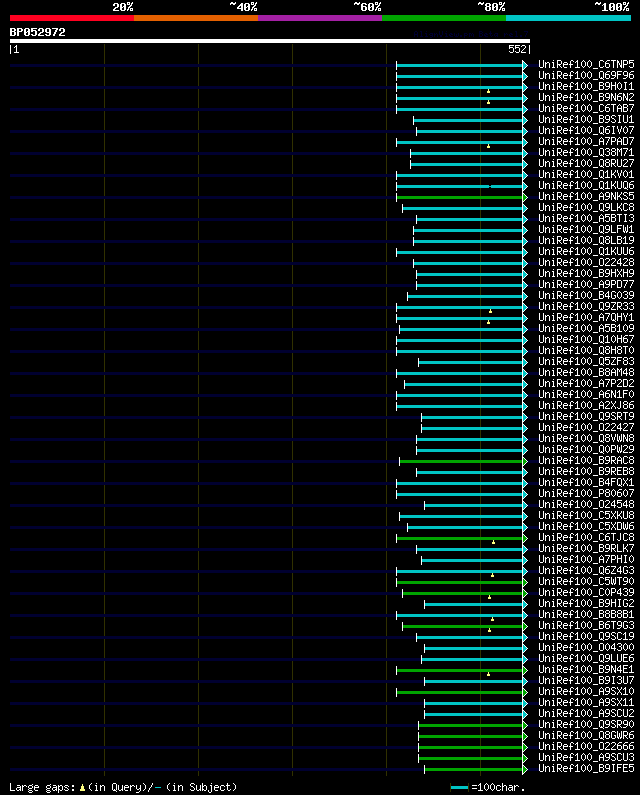Select UniRef100_A9PD77 entry
This screenshot has height=795, width=640.
point(586,284)
